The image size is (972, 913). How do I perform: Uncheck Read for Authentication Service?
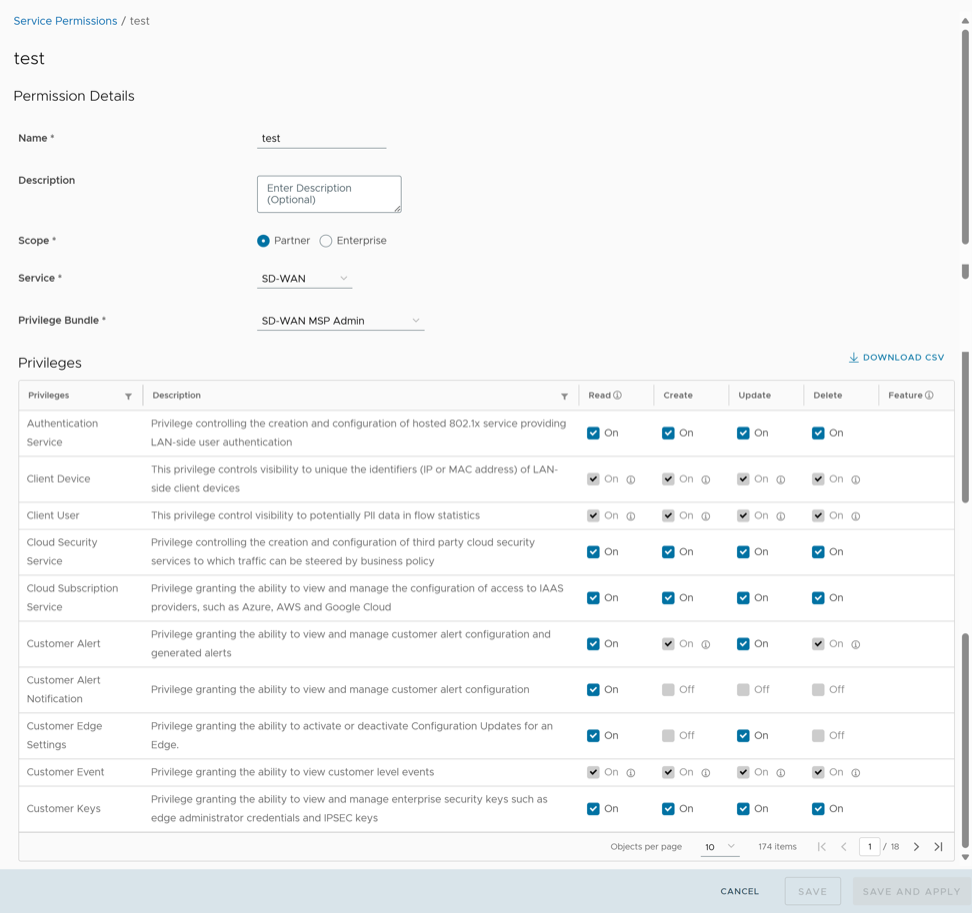tap(593, 433)
